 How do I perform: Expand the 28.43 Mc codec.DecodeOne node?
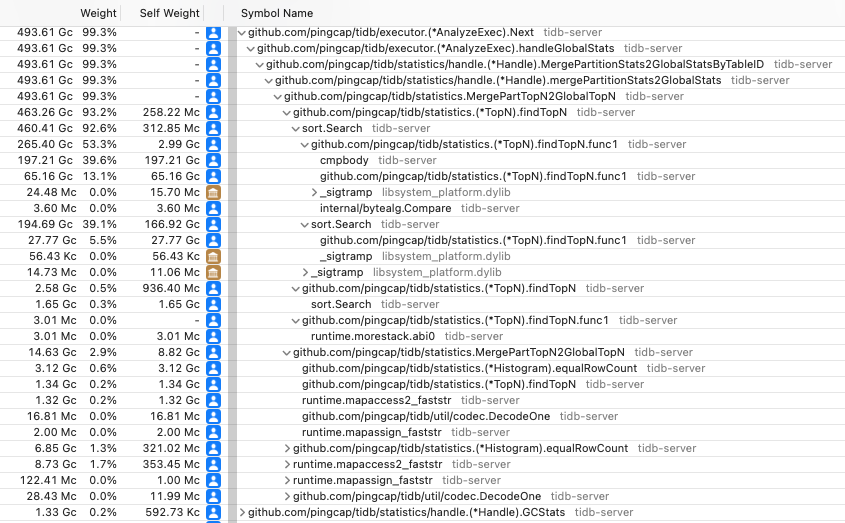(x=287, y=496)
